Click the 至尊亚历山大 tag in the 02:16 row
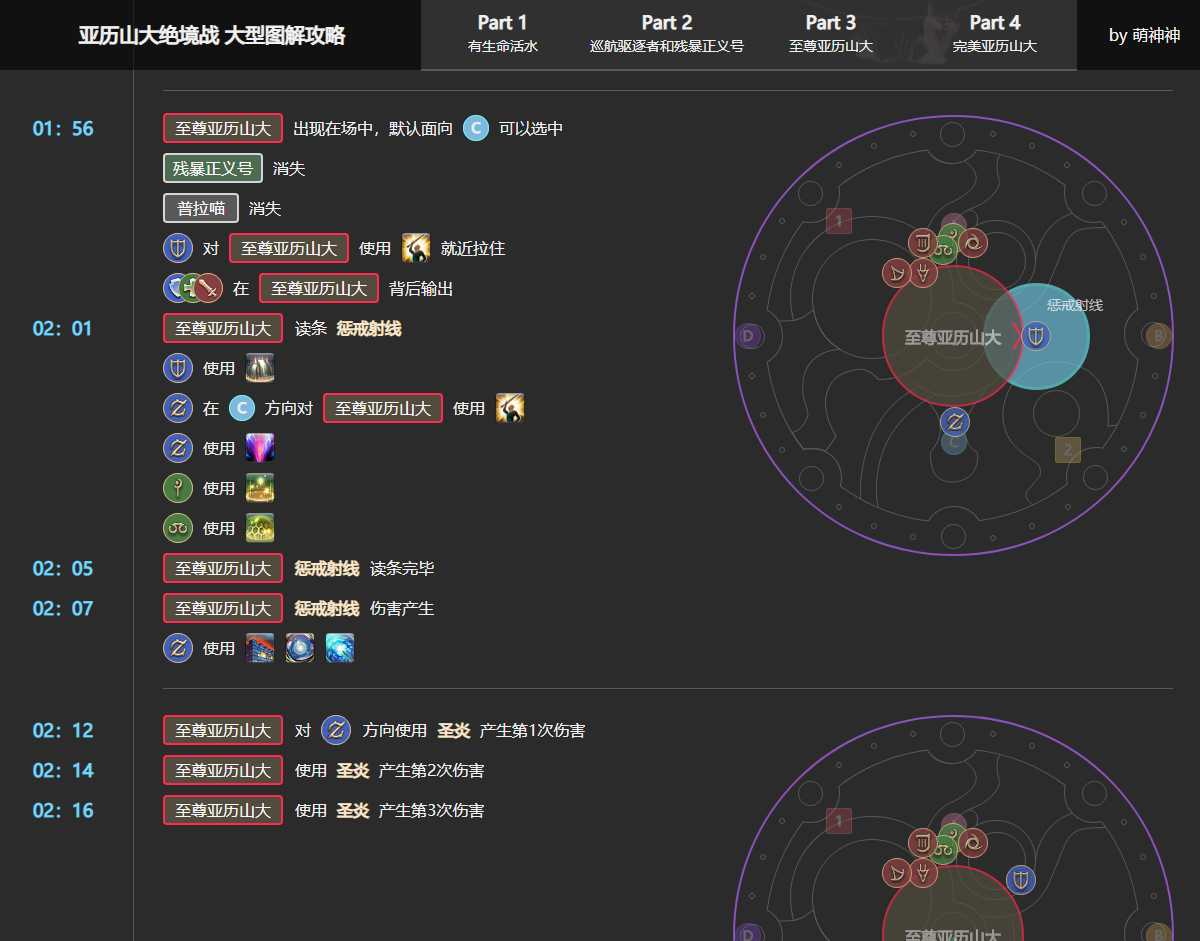 pyautogui.click(x=223, y=810)
